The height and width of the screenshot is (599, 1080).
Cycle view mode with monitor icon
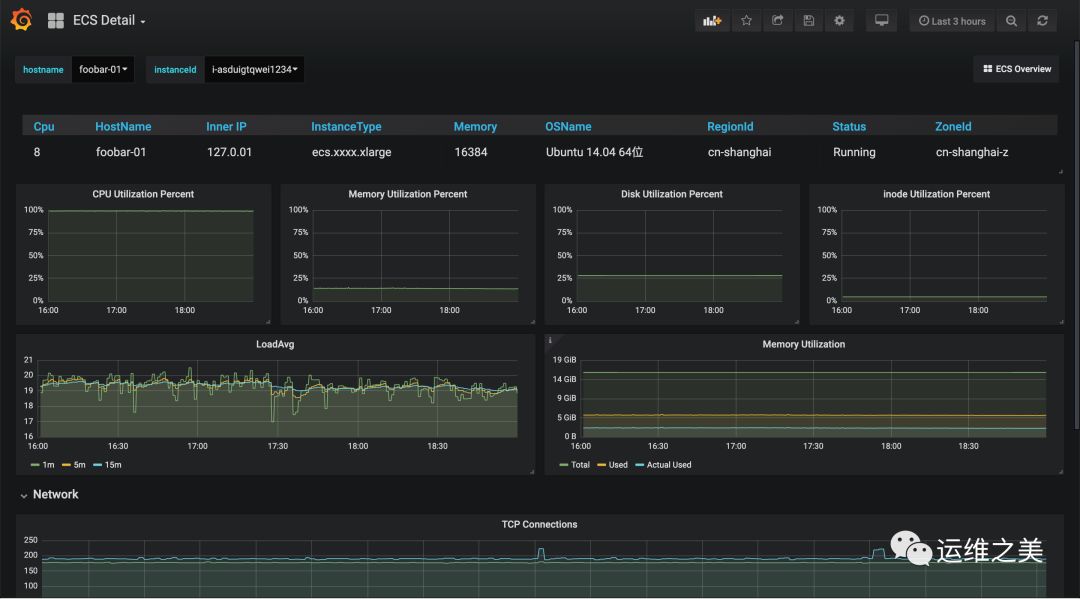pos(882,21)
